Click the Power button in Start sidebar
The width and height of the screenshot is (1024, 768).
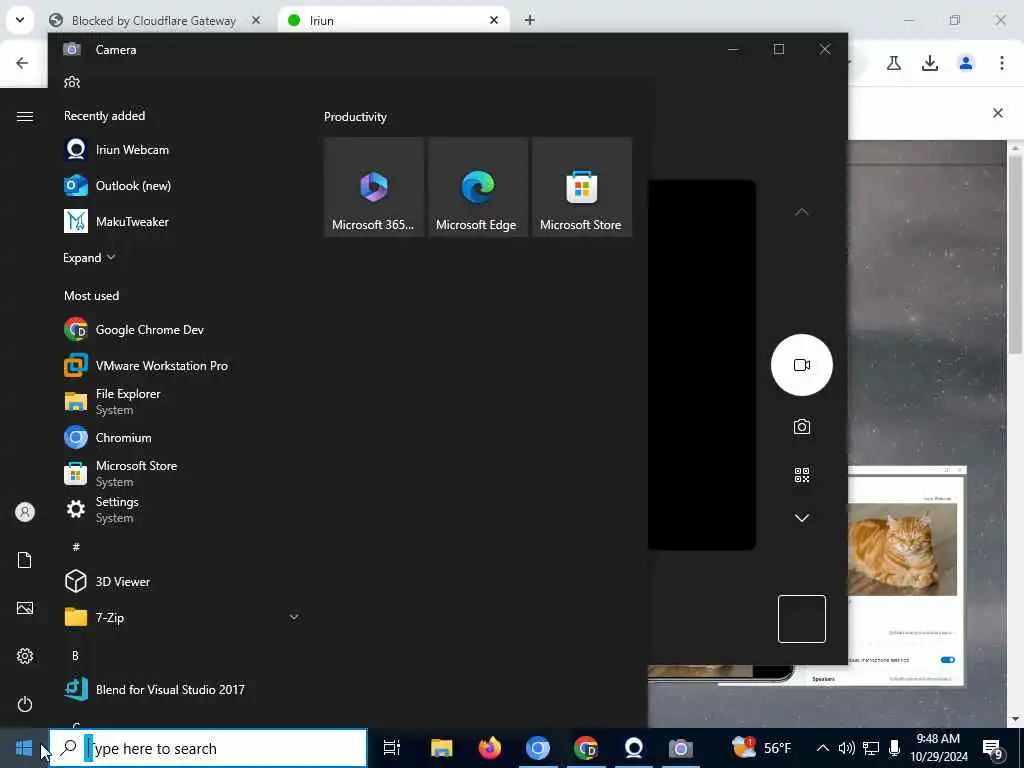click(x=25, y=704)
